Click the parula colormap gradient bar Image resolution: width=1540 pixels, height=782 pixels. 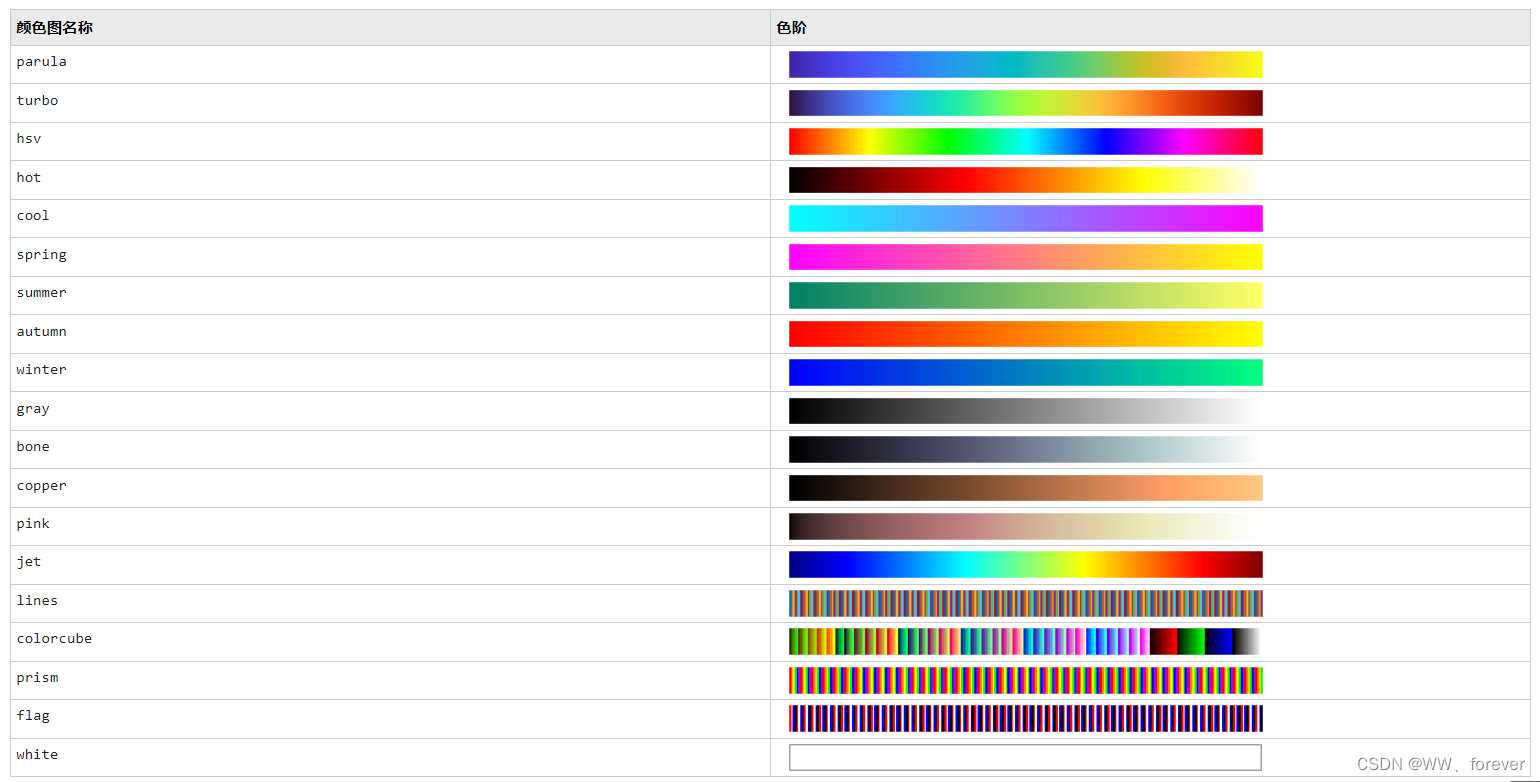[1025, 64]
